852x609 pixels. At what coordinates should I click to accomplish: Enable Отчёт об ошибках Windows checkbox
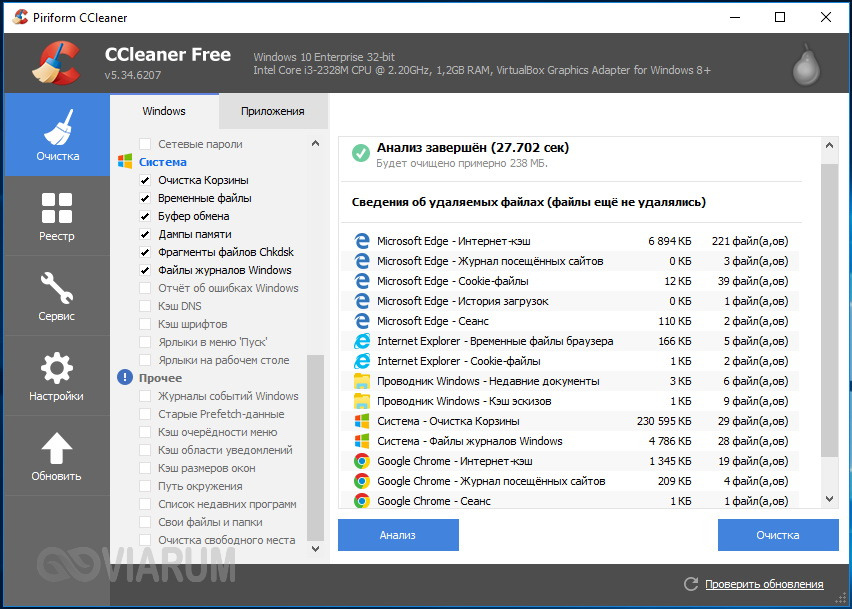pos(145,288)
